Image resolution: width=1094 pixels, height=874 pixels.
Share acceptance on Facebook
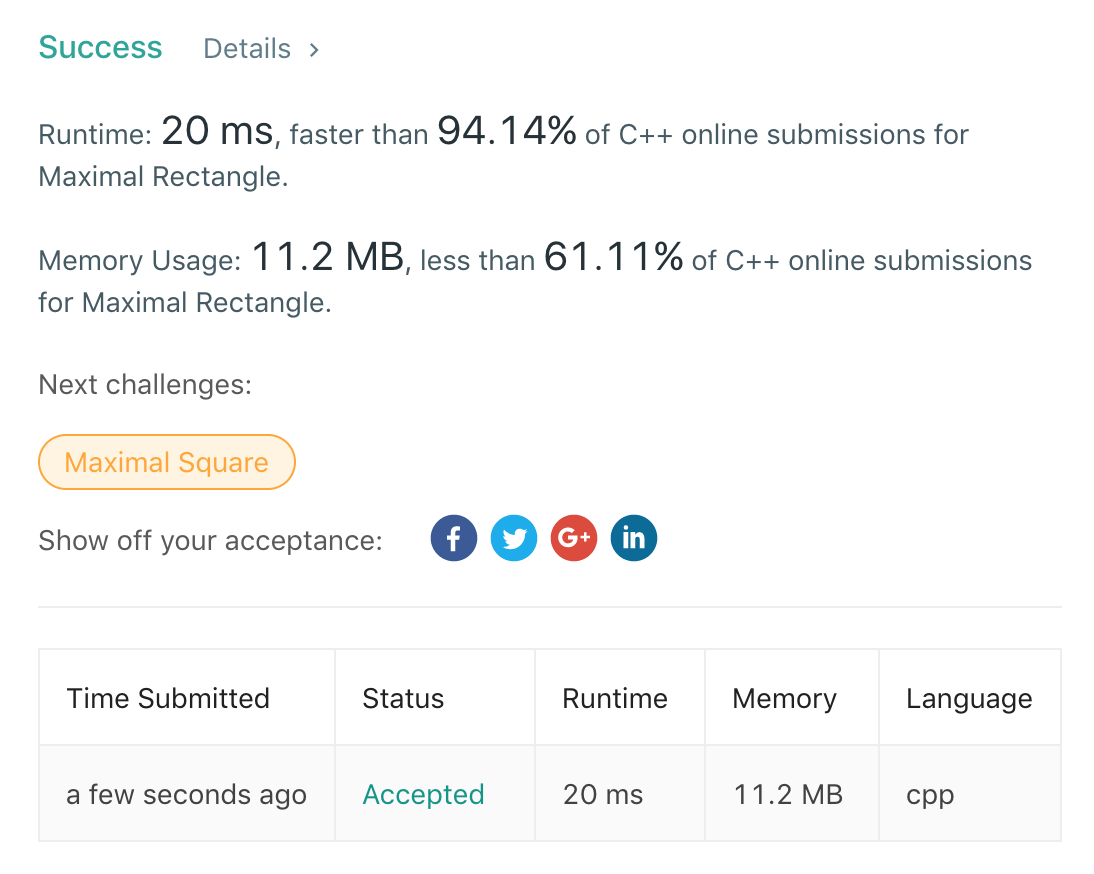pos(454,539)
